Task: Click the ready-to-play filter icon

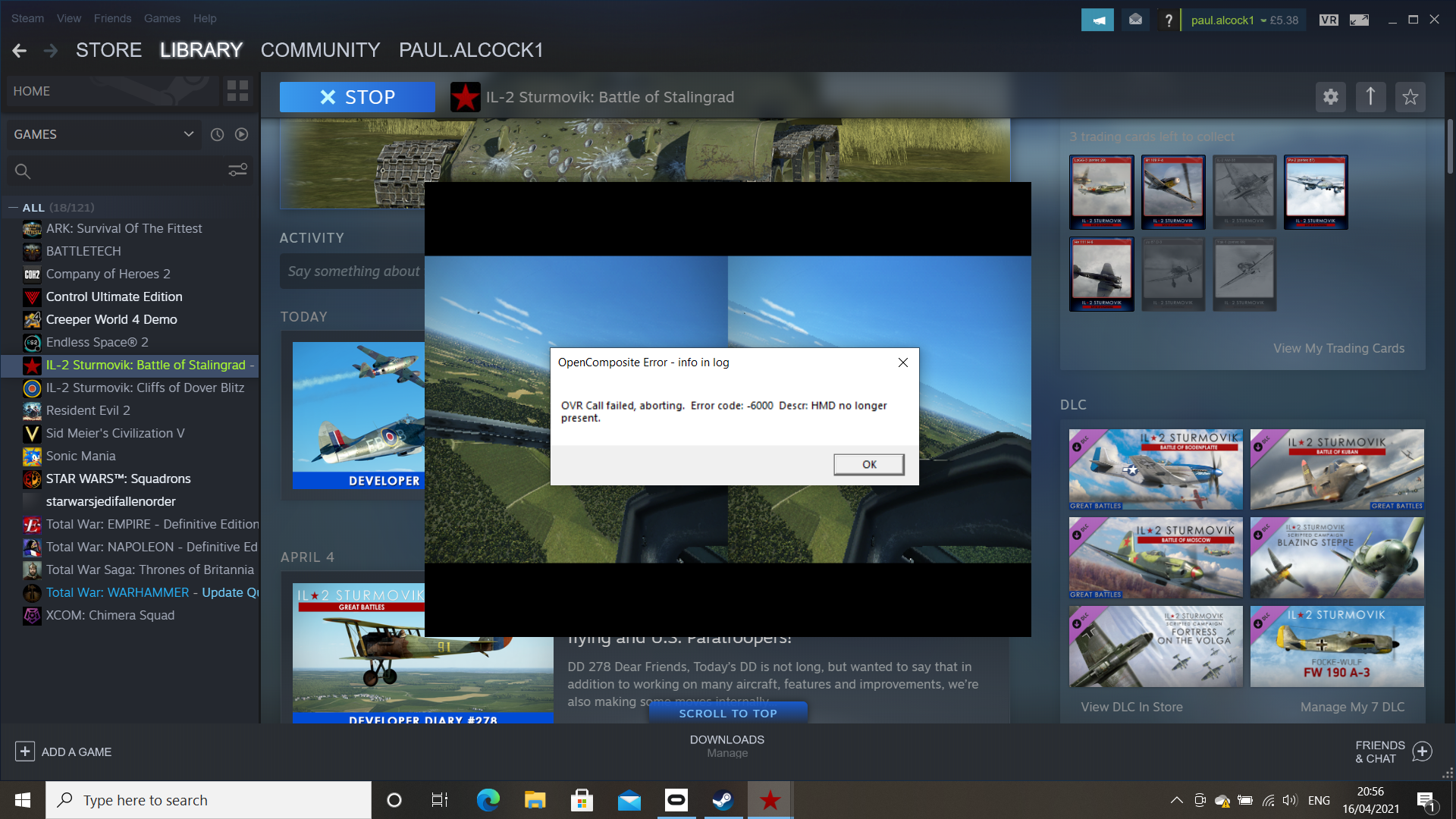Action: [x=242, y=134]
